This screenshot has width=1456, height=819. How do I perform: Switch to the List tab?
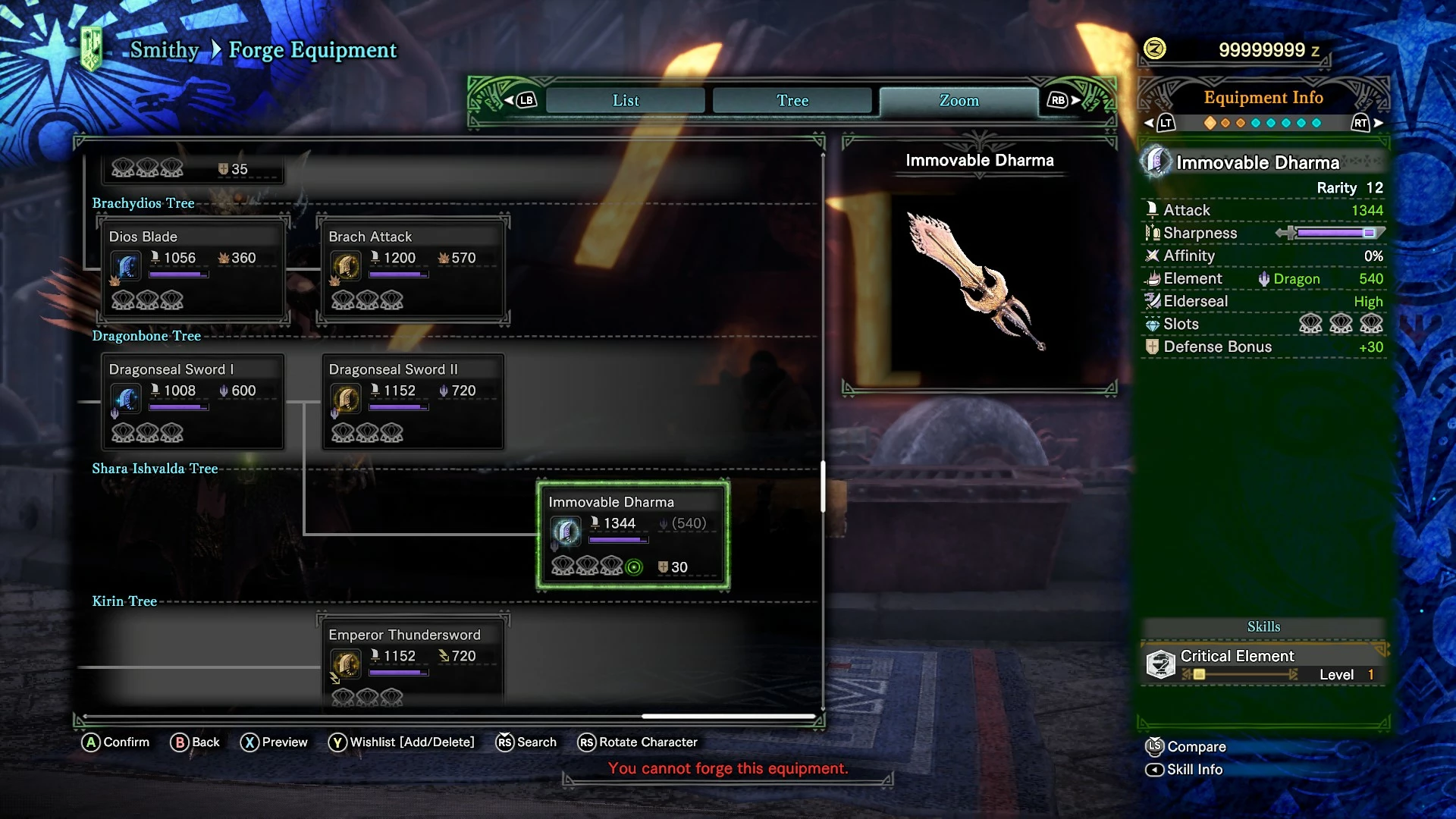[626, 101]
